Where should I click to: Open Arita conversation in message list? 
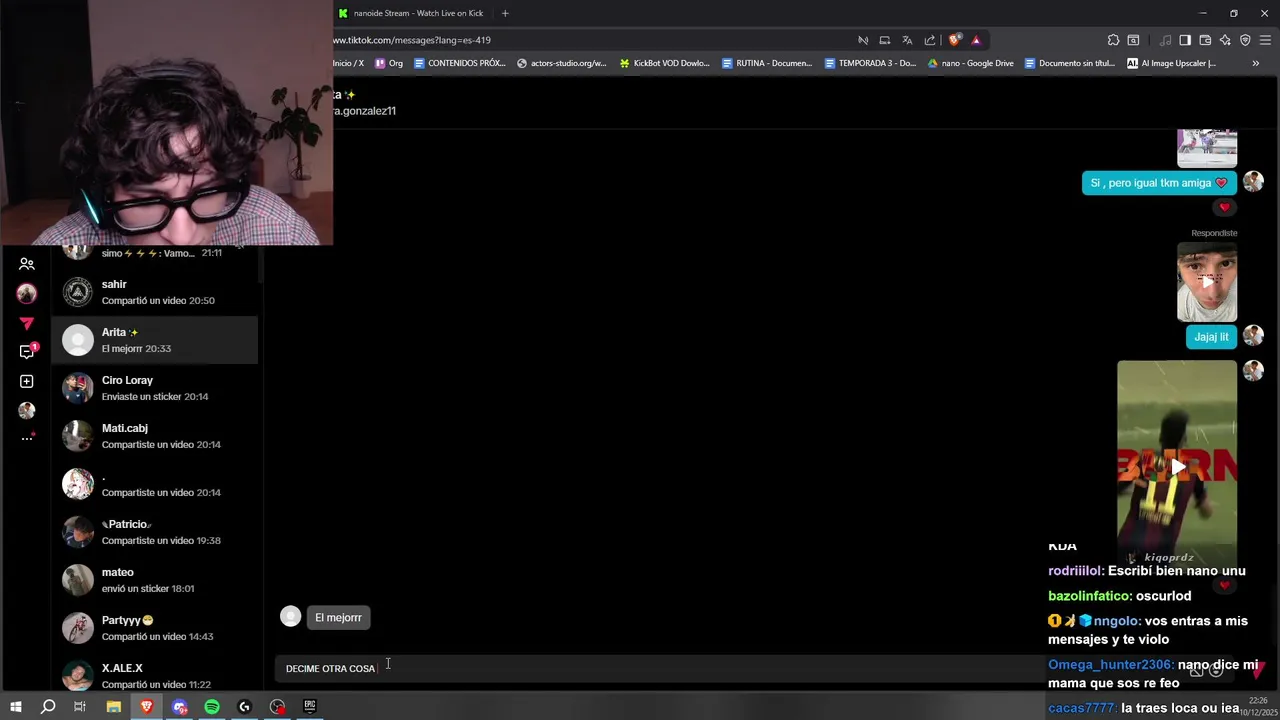click(x=155, y=340)
